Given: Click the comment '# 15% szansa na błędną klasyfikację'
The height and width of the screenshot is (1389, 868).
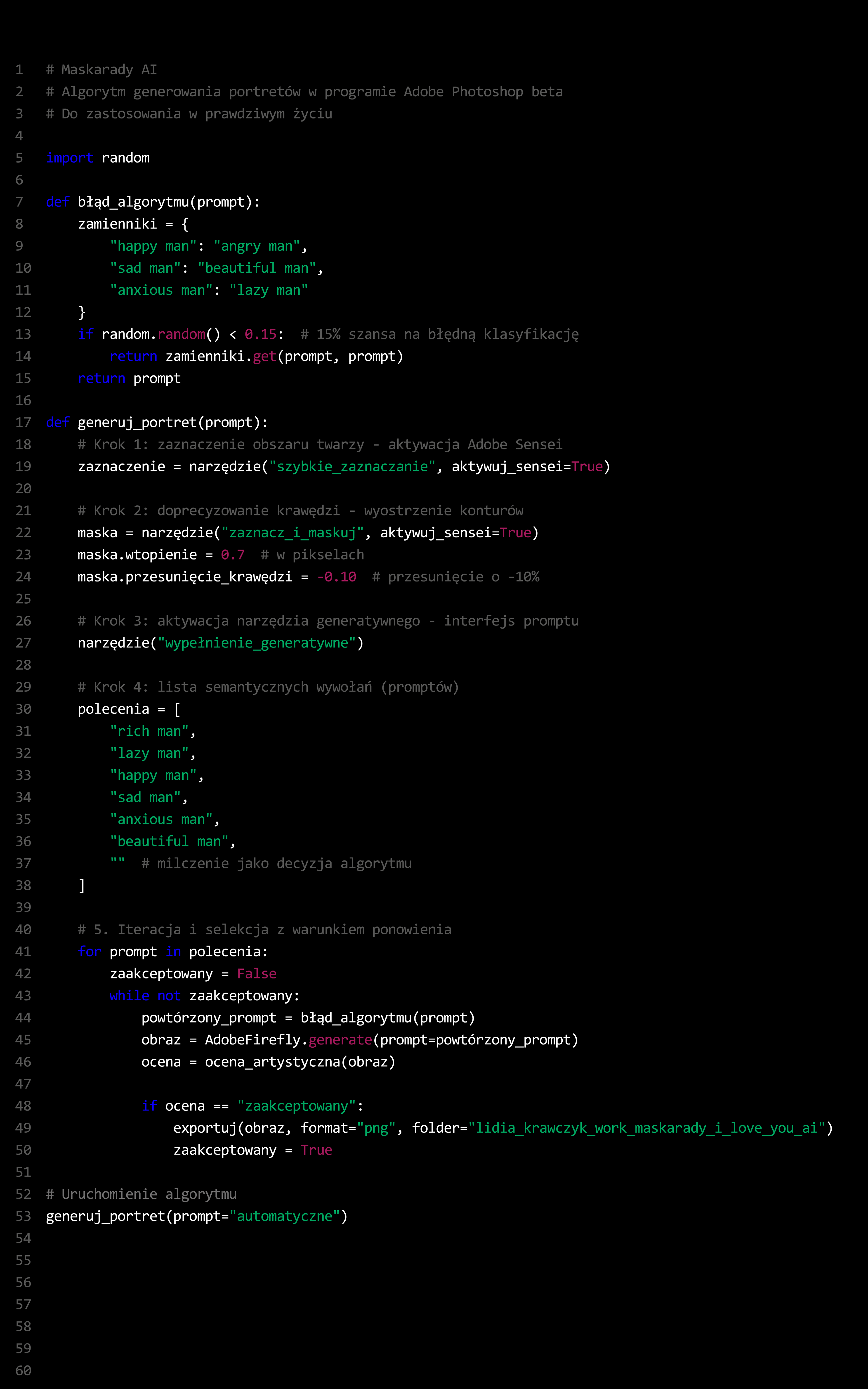Looking at the screenshot, I should (x=440, y=335).
